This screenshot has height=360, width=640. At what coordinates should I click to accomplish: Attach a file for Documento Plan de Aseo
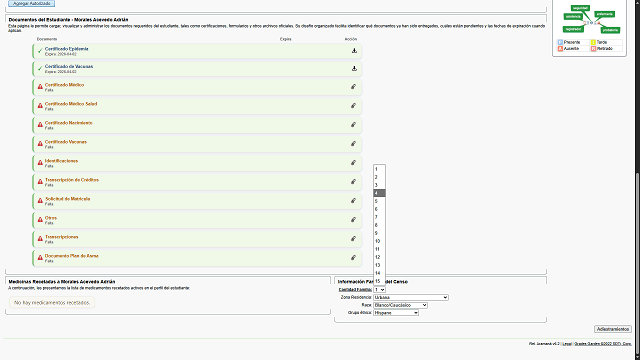point(353,258)
